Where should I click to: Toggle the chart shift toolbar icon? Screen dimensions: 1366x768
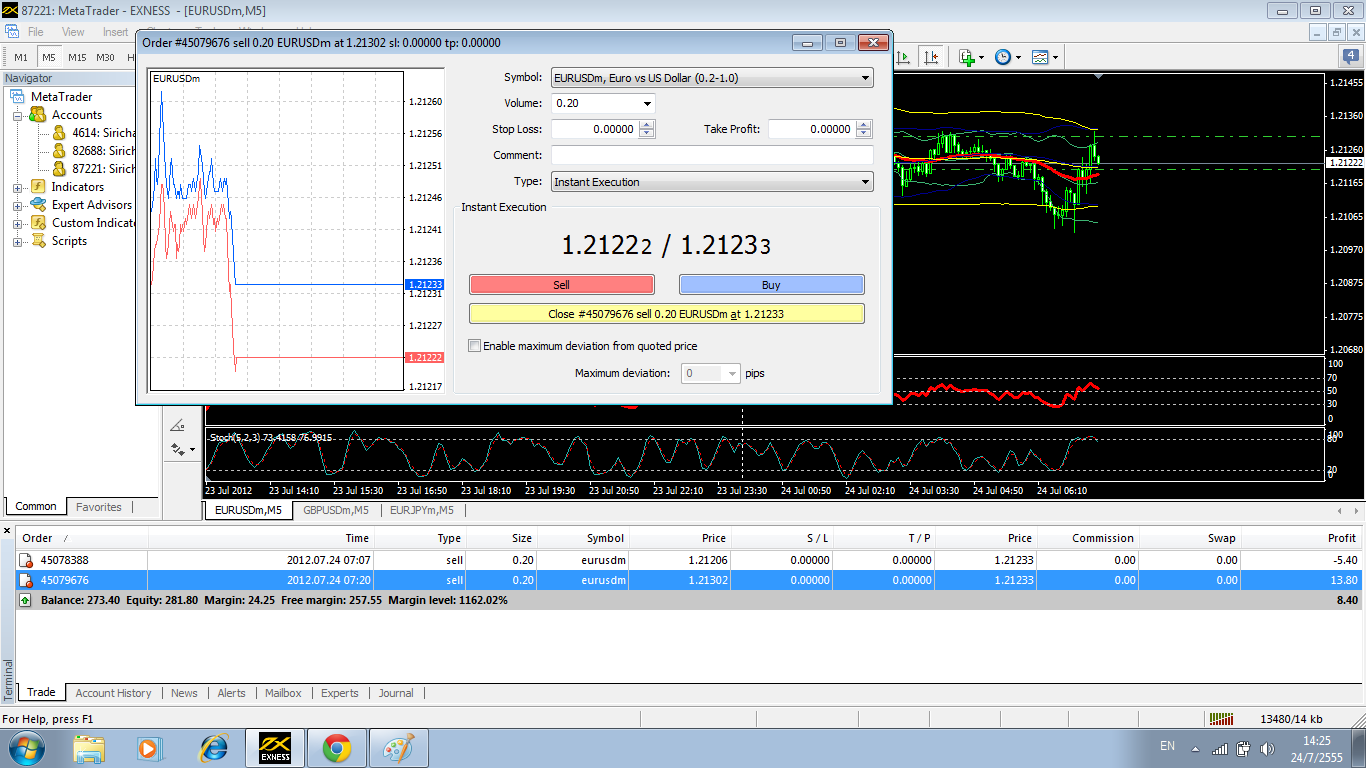point(932,57)
